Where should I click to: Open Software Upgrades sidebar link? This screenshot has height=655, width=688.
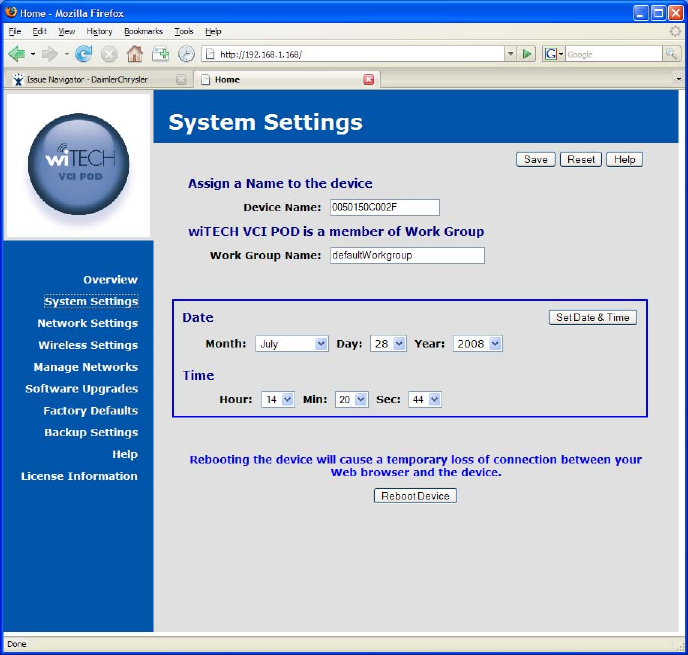82,389
